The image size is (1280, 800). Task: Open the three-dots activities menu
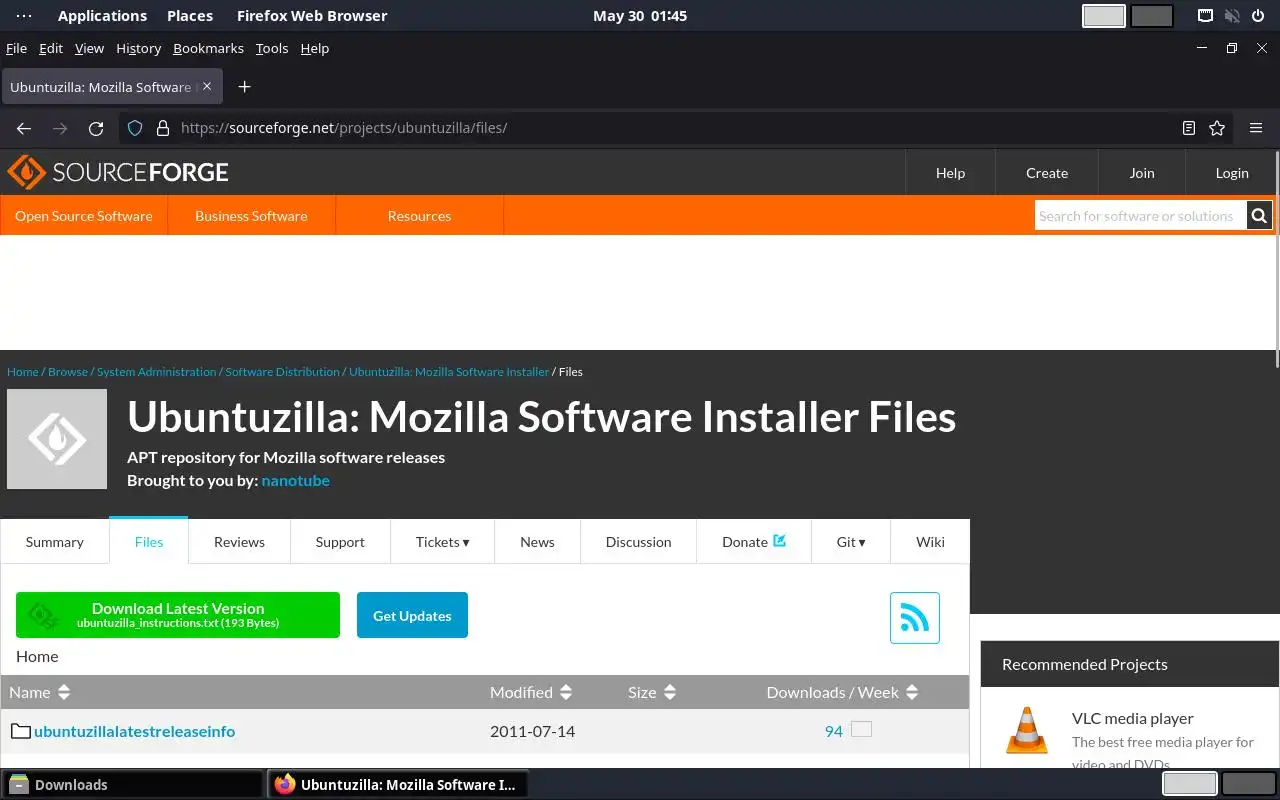(24, 16)
